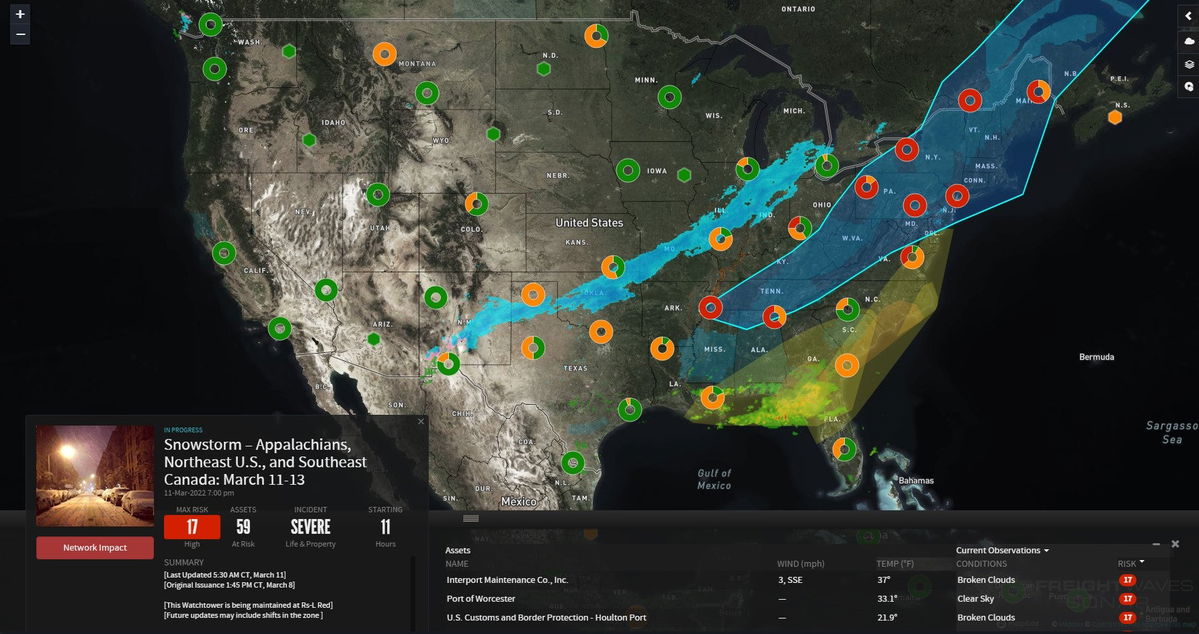Click the red ring marker in Arkansas
The width and height of the screenshot is (1199, 634).
coord(710,307)
